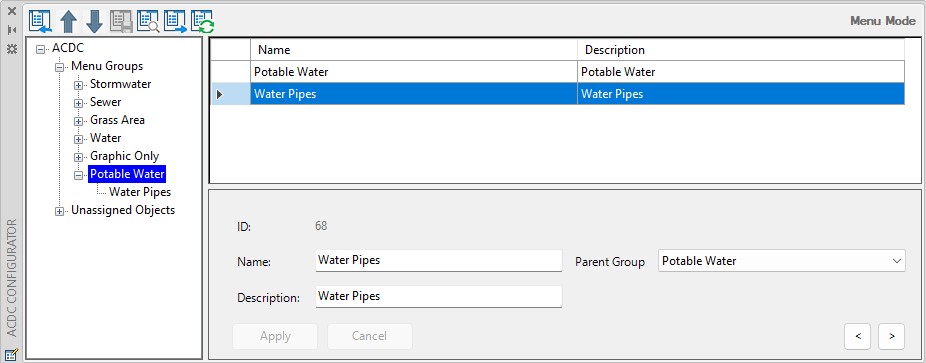The height and width of the screenshot is (363, 926).
Task: Click the import list icon with left arrow
Action: [x=40, y=22]
